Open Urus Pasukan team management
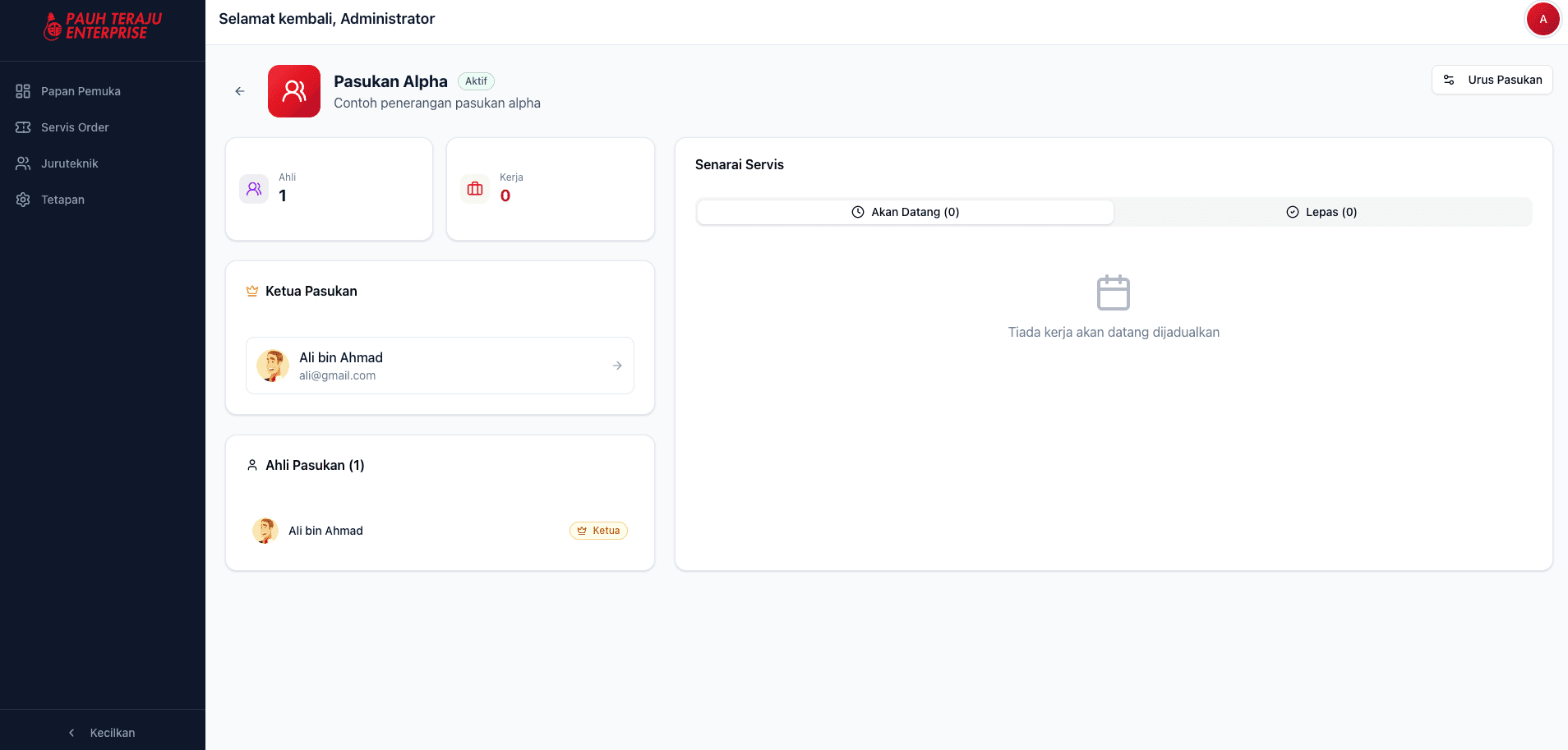The height and width of the screenshot is (750, 1568). pos(1492,80)
